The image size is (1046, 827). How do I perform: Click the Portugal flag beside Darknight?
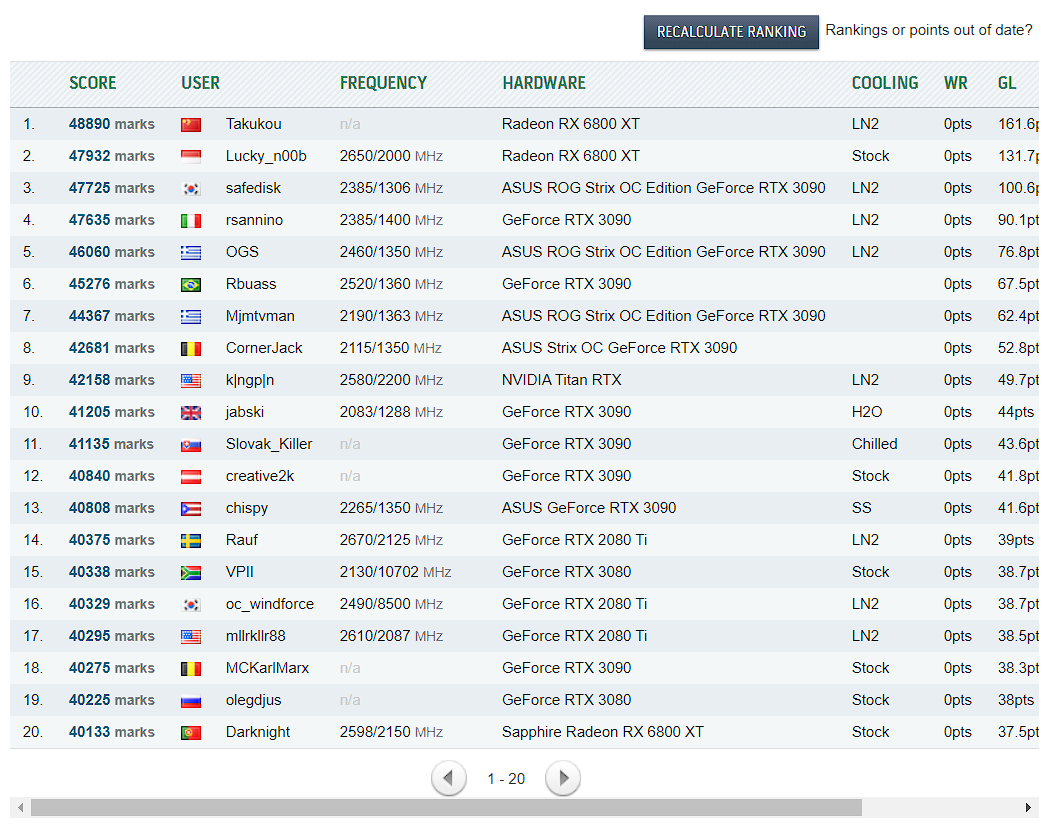tap(191, 733)
